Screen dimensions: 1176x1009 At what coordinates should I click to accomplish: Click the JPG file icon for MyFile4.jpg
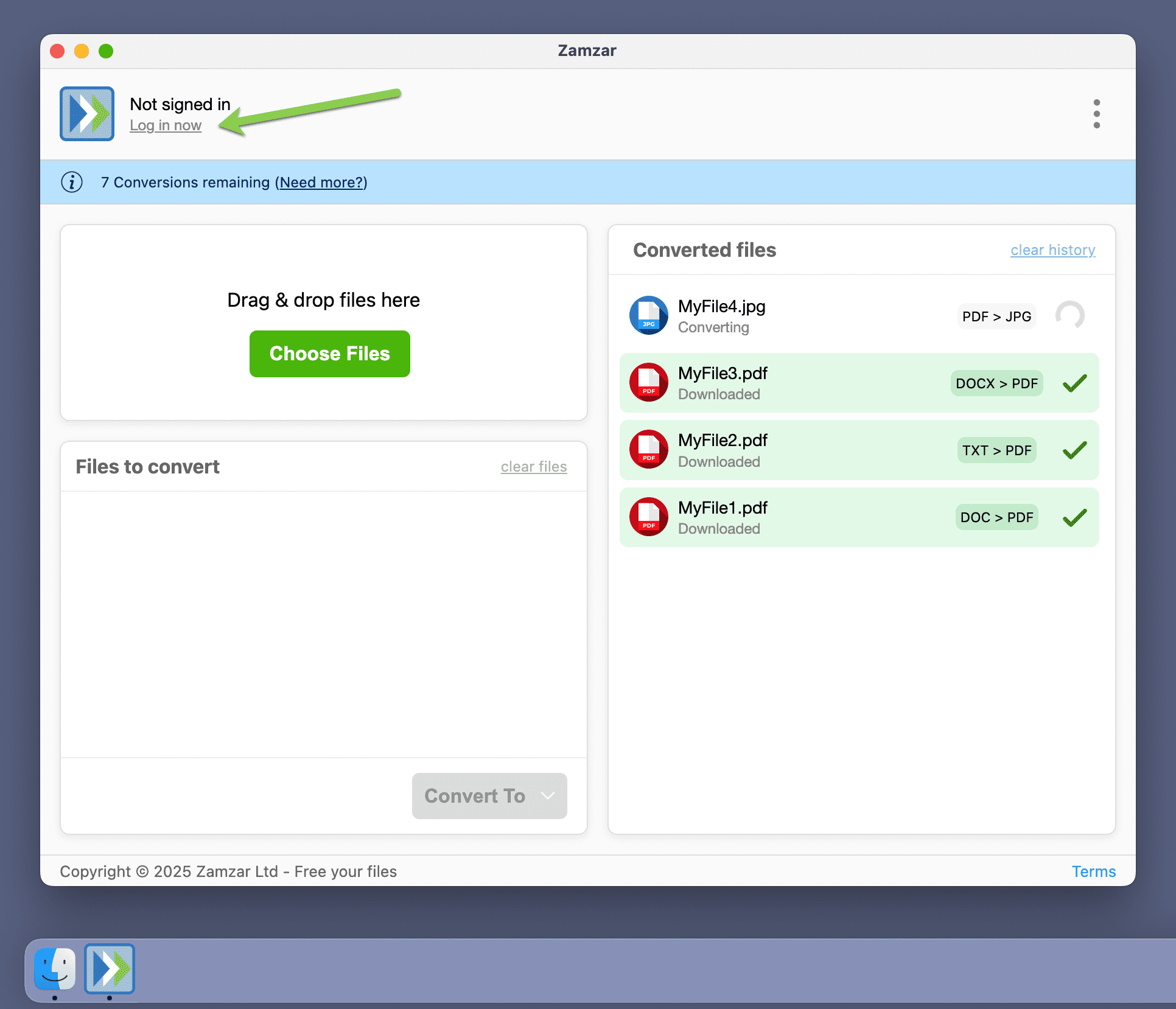pyautogui.click(x=648, y=315)
